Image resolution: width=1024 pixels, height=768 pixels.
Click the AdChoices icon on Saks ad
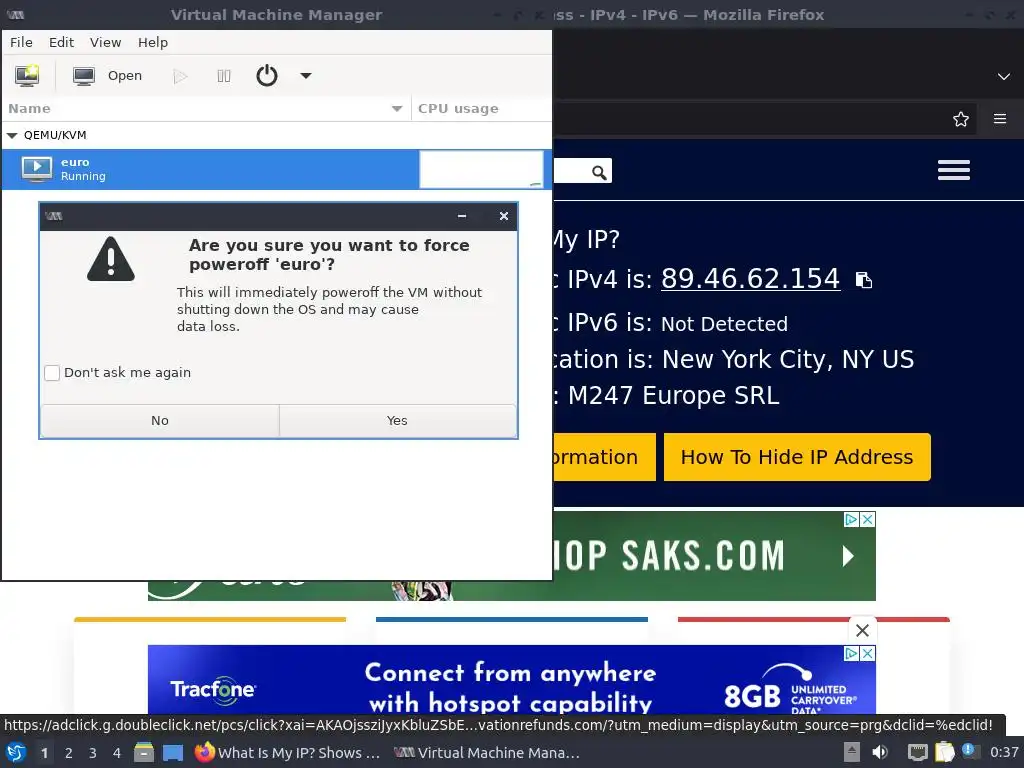(851, 519)
